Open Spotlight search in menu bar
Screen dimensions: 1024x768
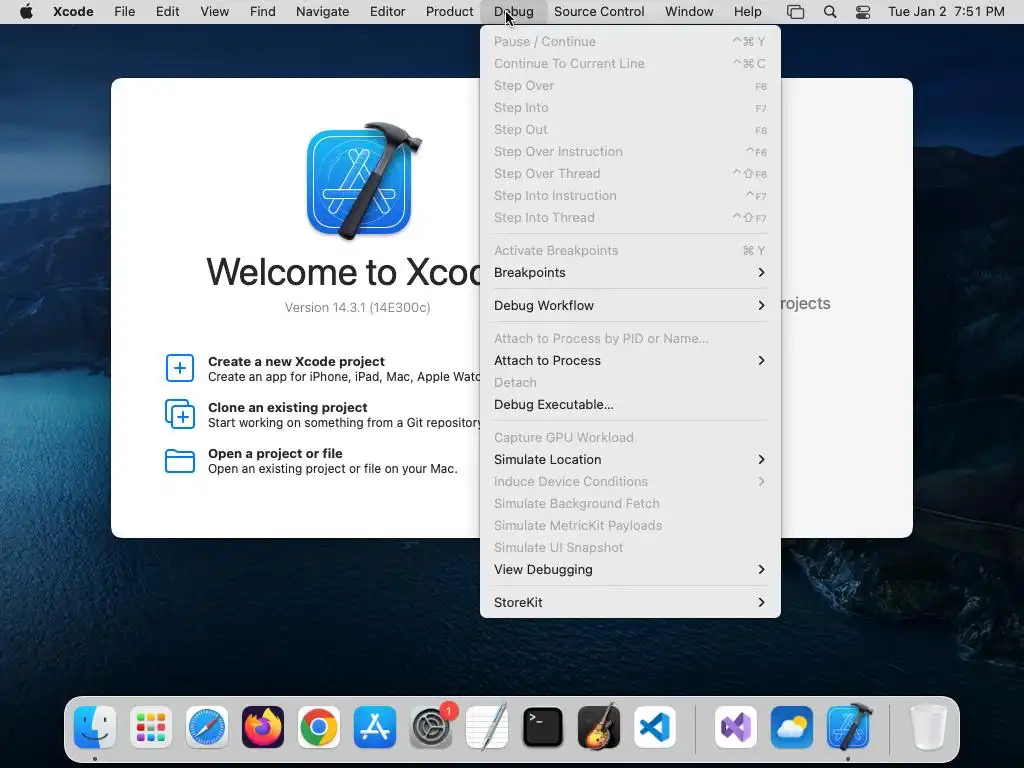tap(830, 12)
